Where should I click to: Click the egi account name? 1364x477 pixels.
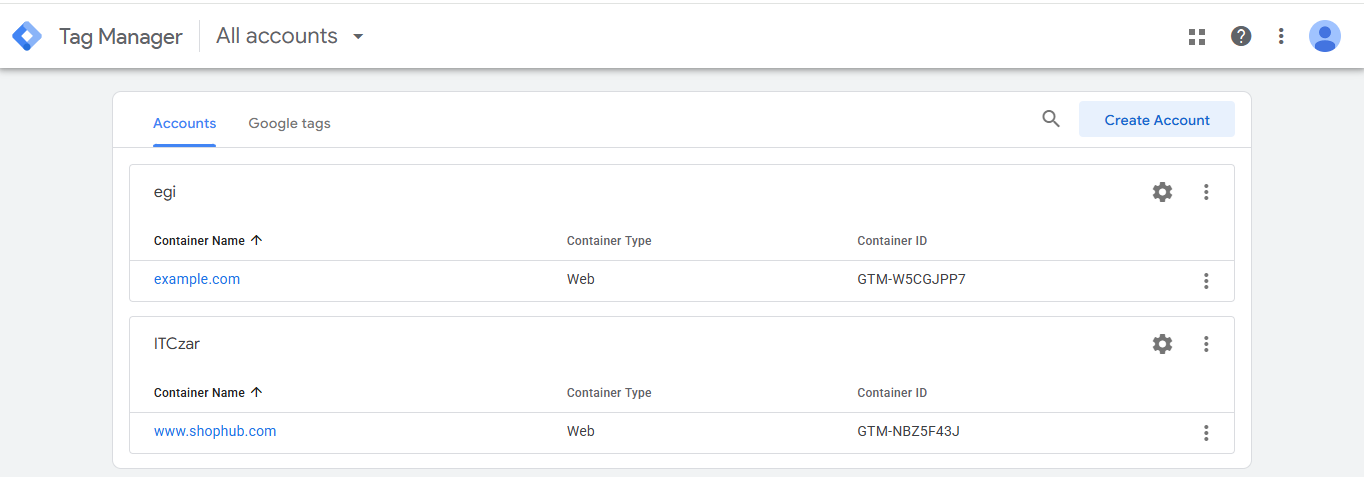[165, 192]
